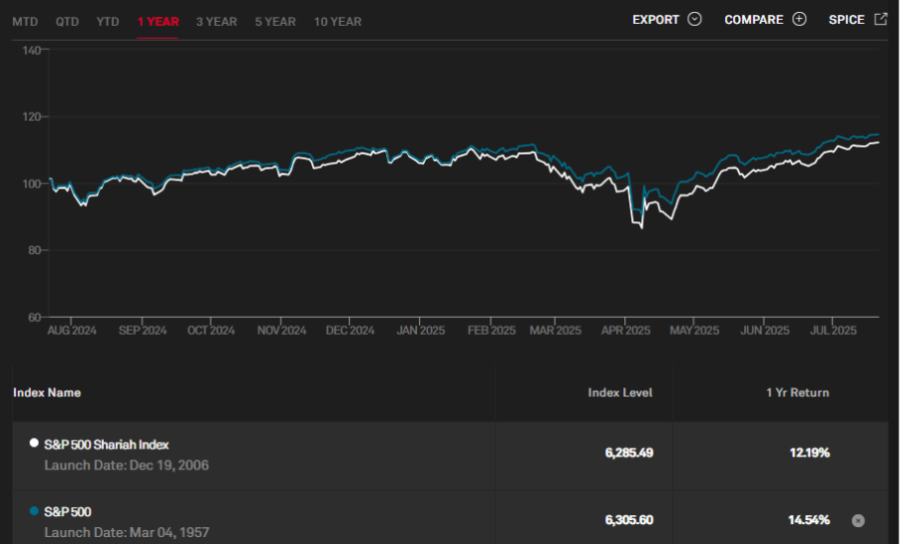Select the 6,305.60 index level value
The height and width of the screenshot is (544, 901).
click(629, 520)
